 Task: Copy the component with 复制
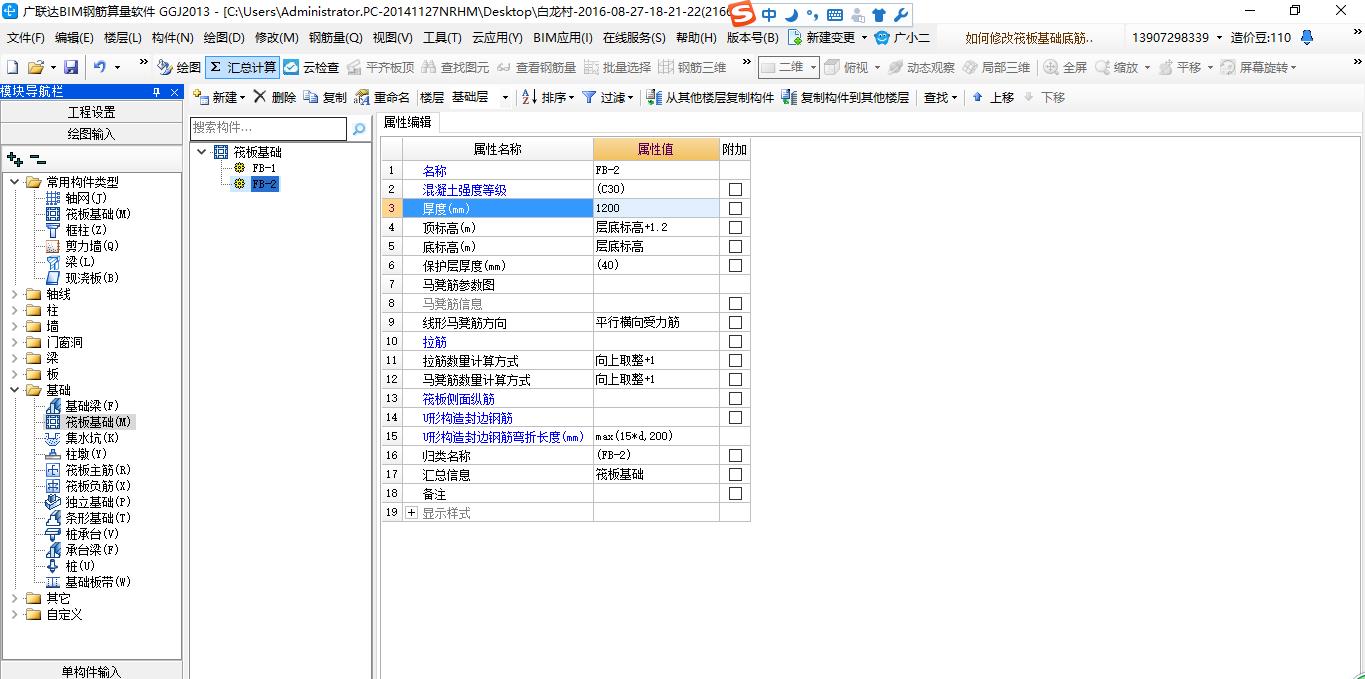(325, 97)
